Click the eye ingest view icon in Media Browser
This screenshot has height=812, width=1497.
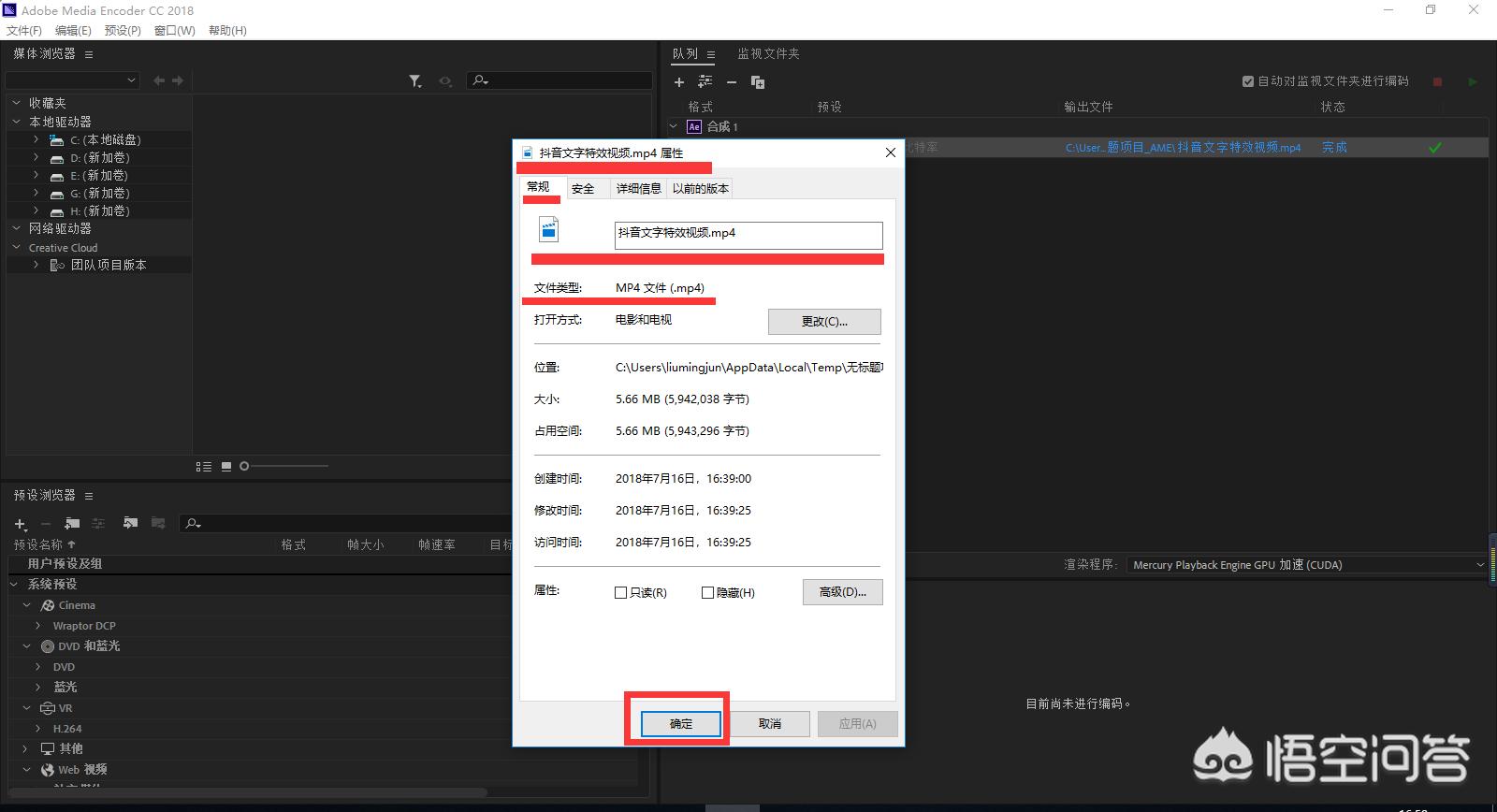click(445, 81)
